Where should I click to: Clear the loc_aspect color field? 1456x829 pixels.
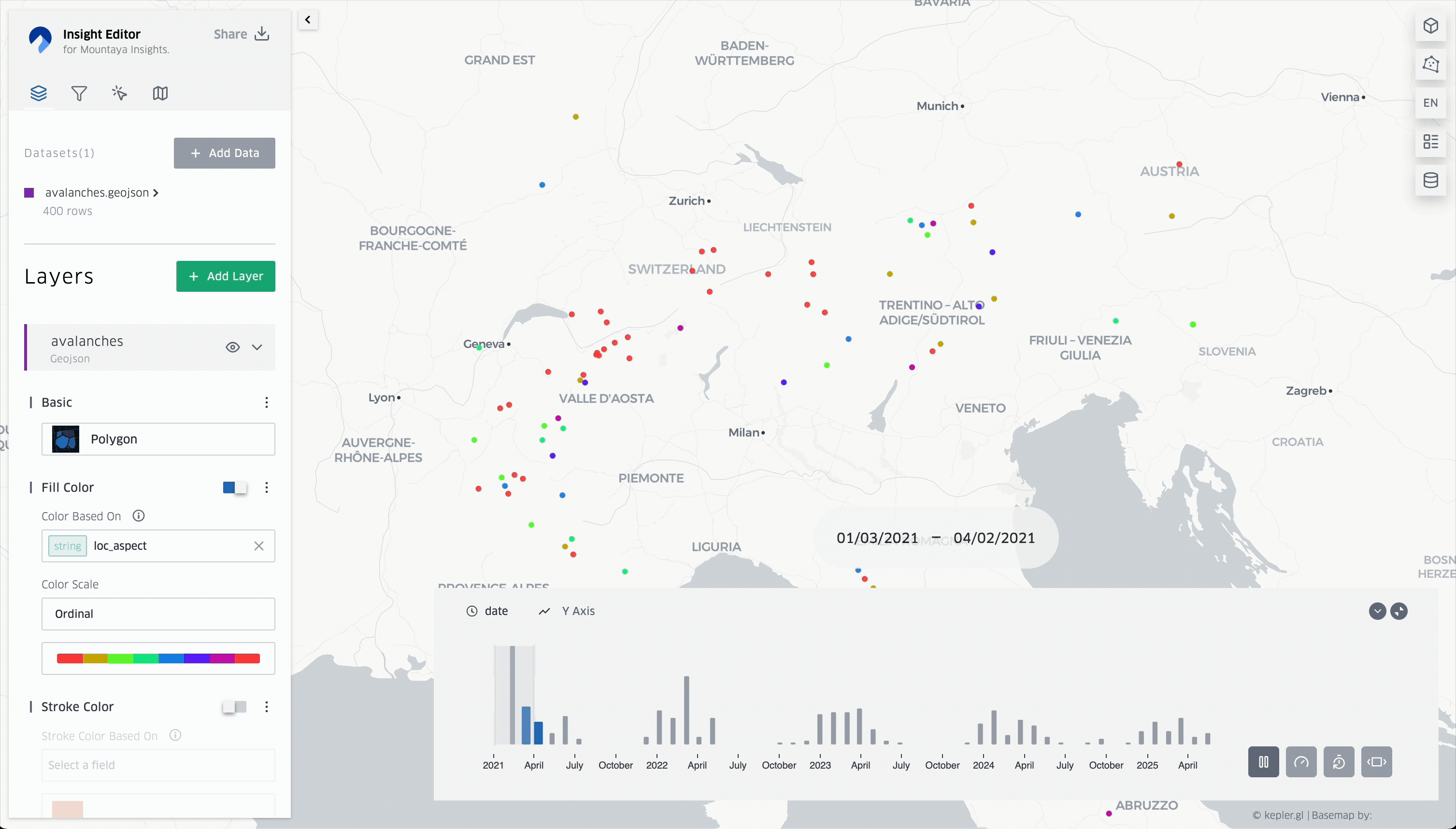[259, 546]
